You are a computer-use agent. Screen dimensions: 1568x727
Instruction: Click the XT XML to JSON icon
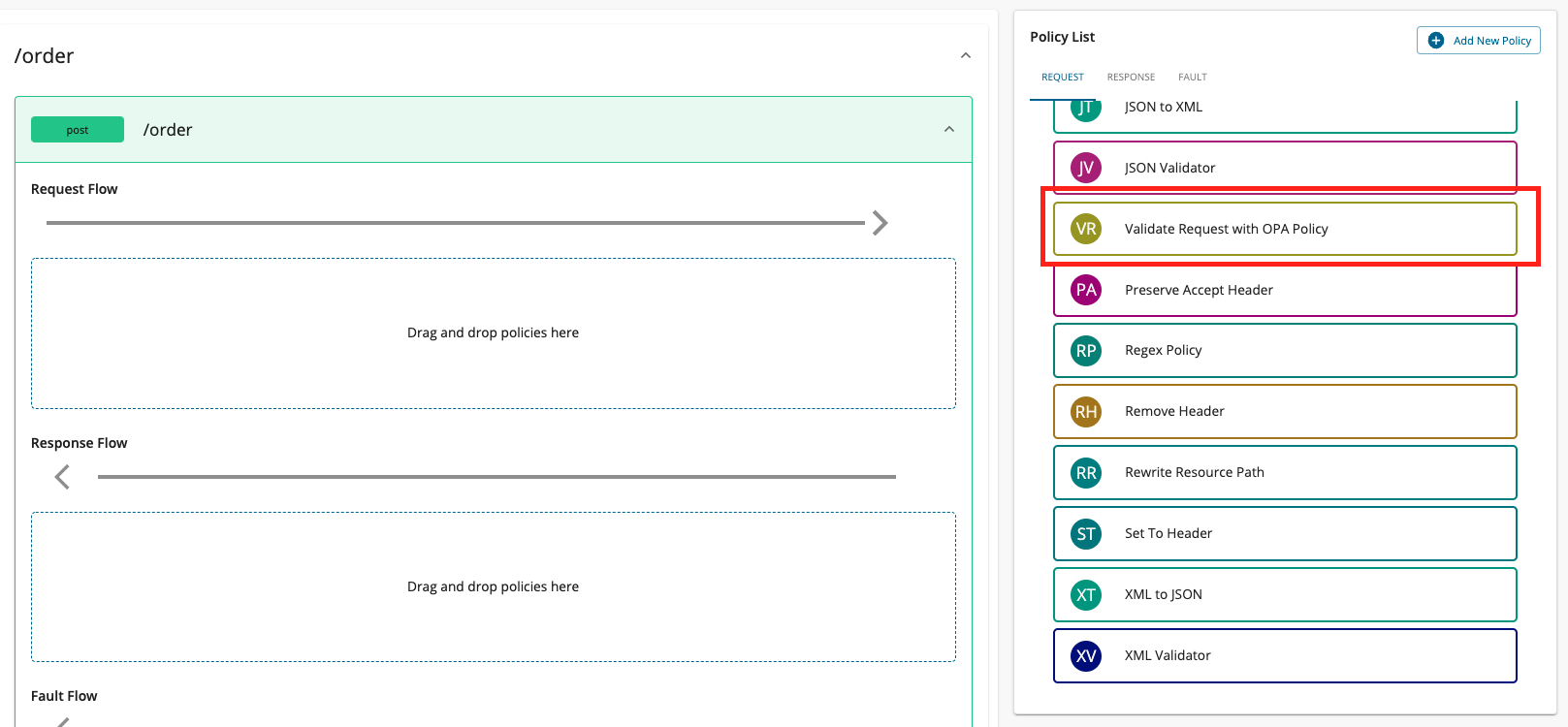click(1086, 595)
